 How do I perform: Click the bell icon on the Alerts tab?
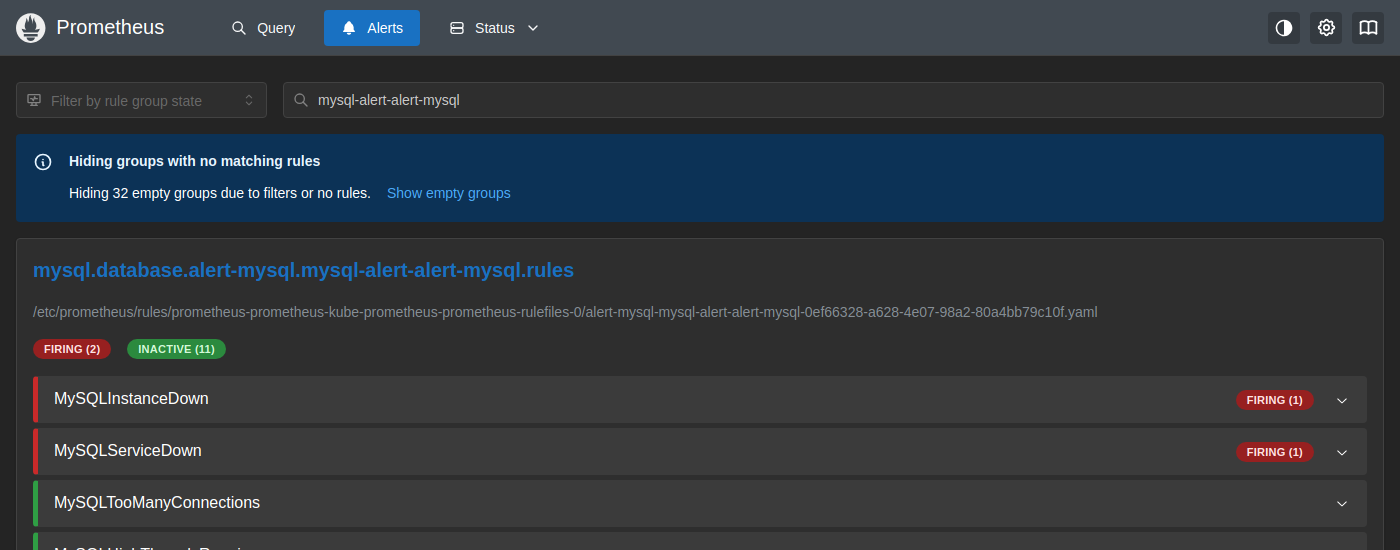pos(349,28)
